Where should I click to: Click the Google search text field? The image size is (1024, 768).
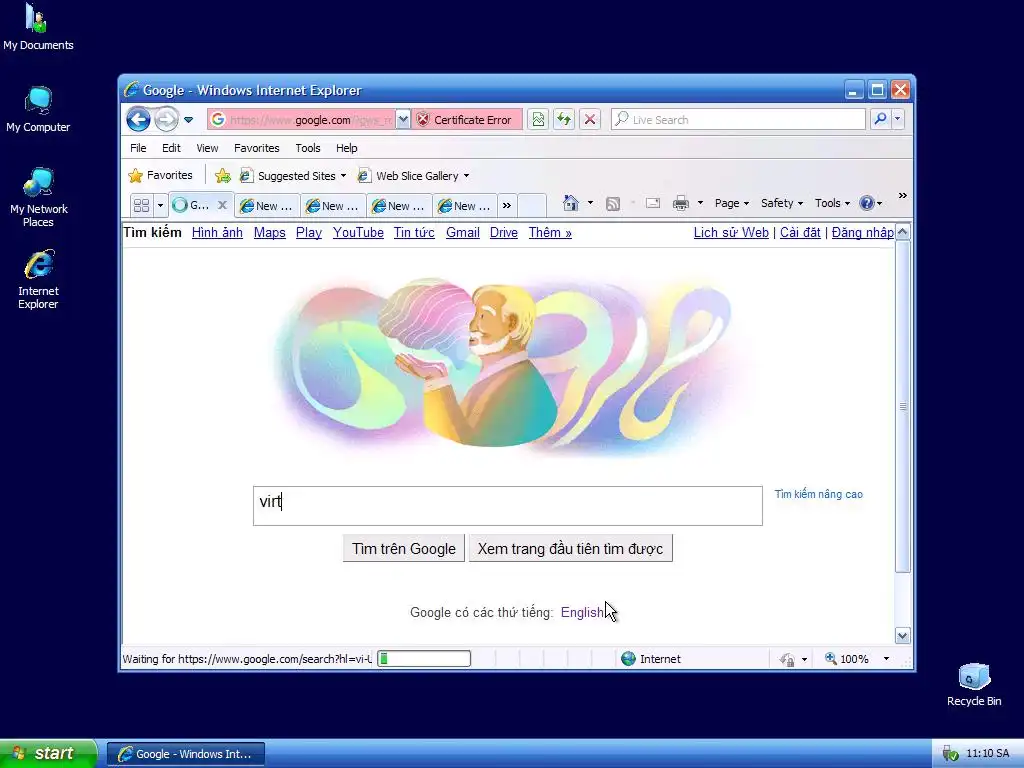pos(507,505)
